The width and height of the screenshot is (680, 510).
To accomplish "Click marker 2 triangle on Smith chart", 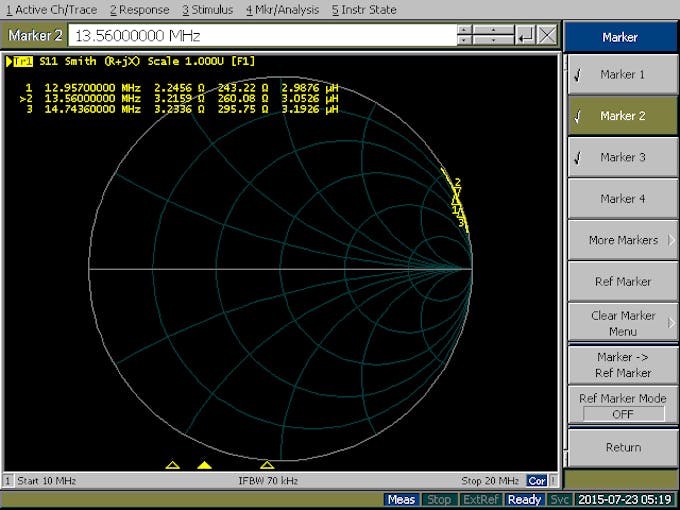I will click(458, 192).
